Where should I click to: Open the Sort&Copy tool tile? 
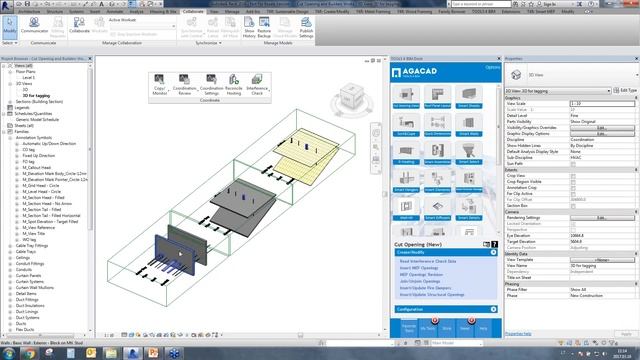pyautogui.click(x=406, y=125)
